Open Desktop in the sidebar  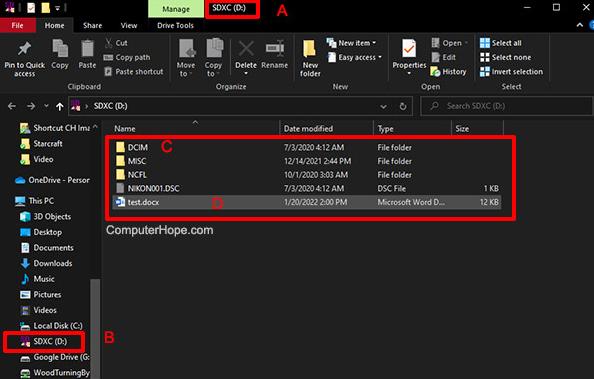tap(41, 232)
